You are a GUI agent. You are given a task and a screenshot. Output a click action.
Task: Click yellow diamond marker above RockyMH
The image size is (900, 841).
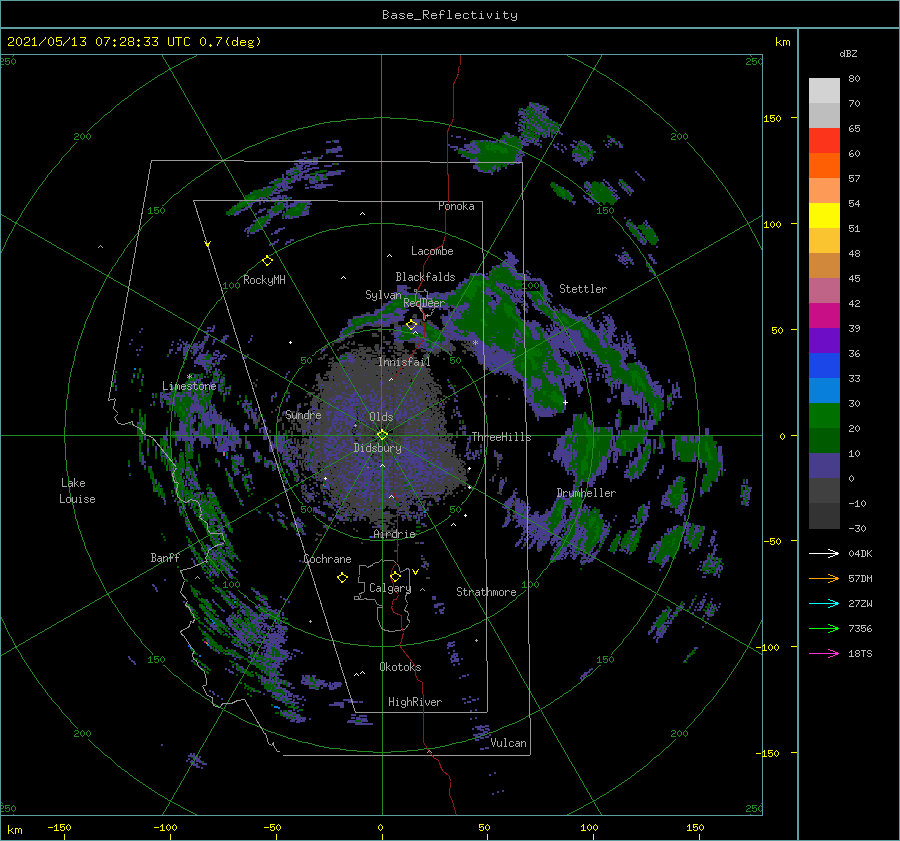tap(267, 261)
